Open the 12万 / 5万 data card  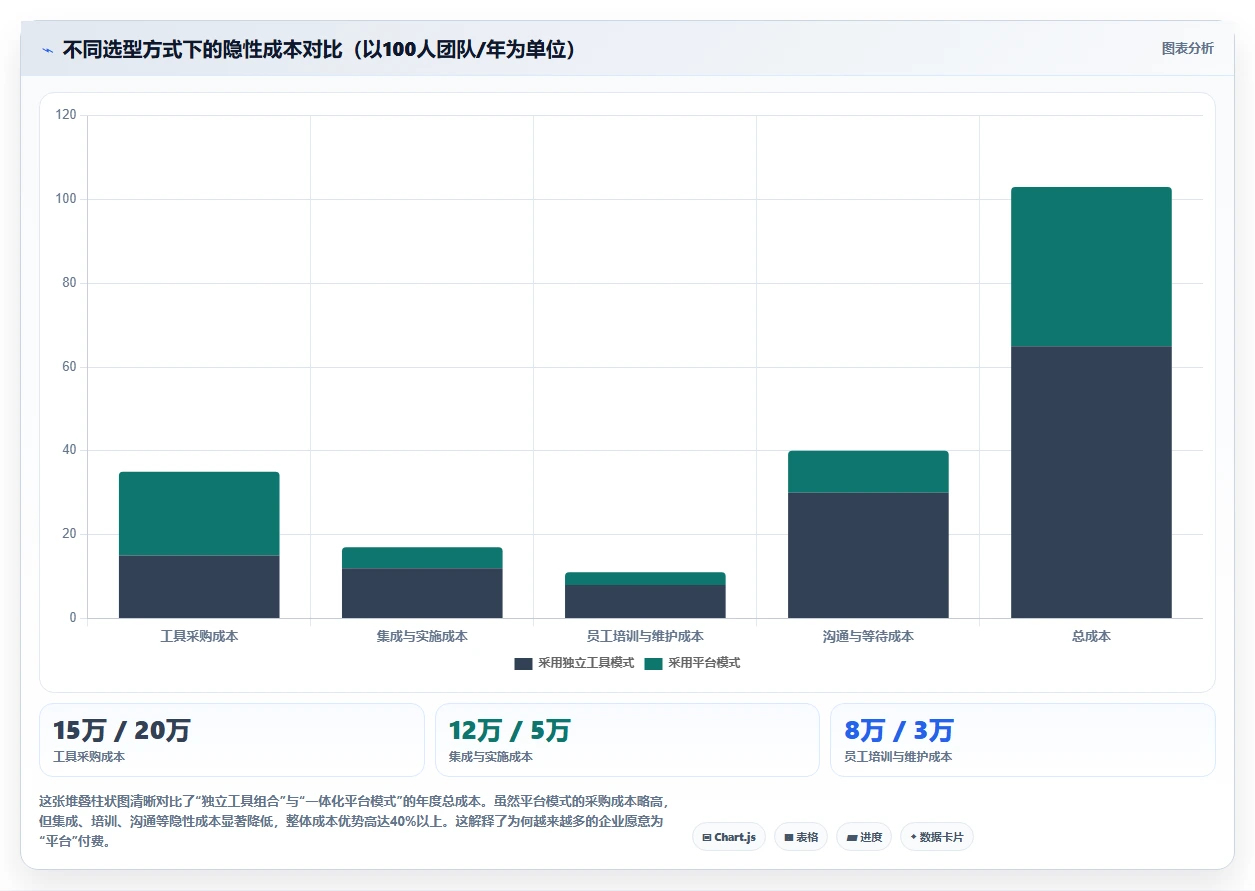pos(627,740)
